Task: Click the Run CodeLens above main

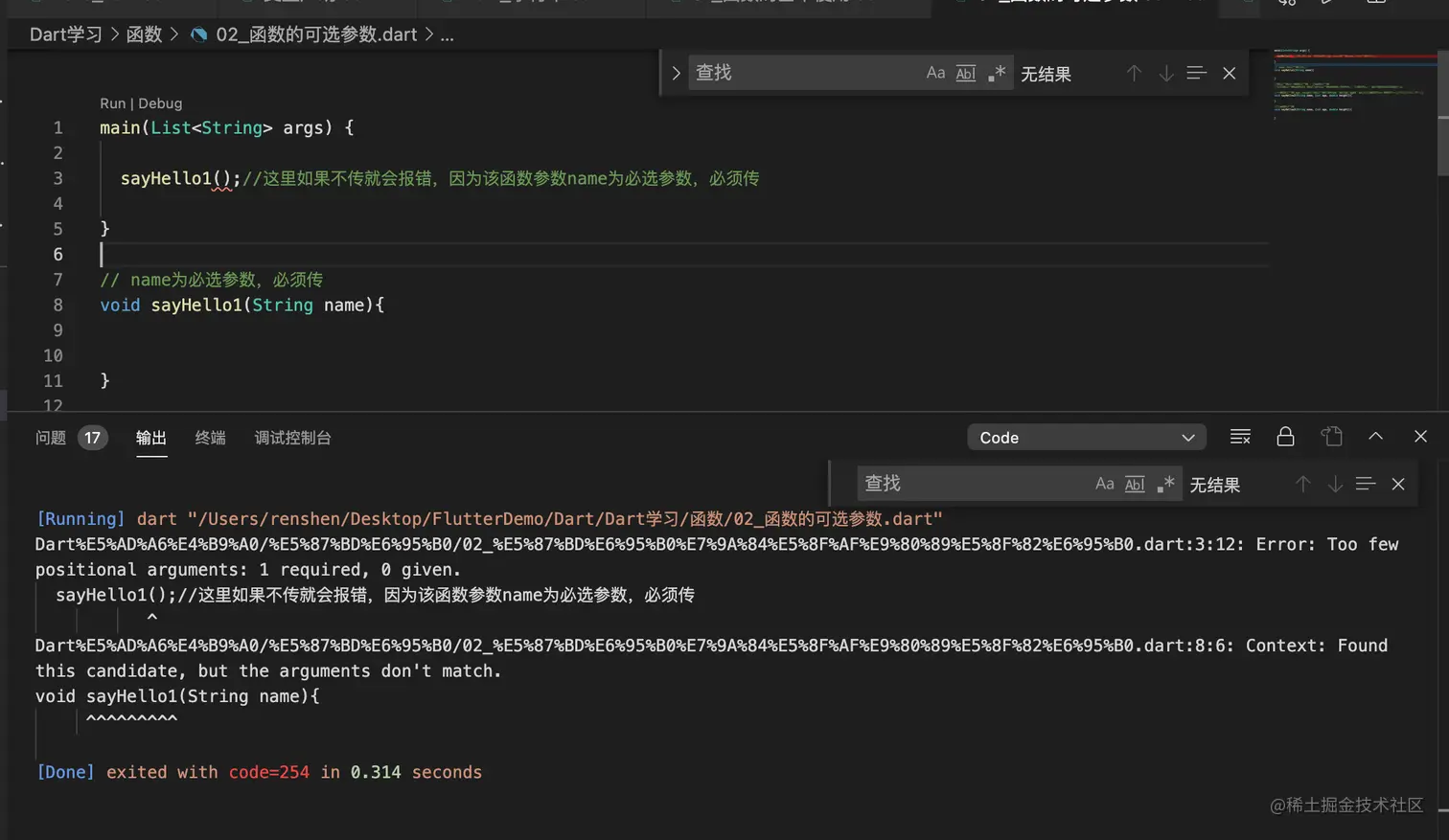Action: click(112, 103)
